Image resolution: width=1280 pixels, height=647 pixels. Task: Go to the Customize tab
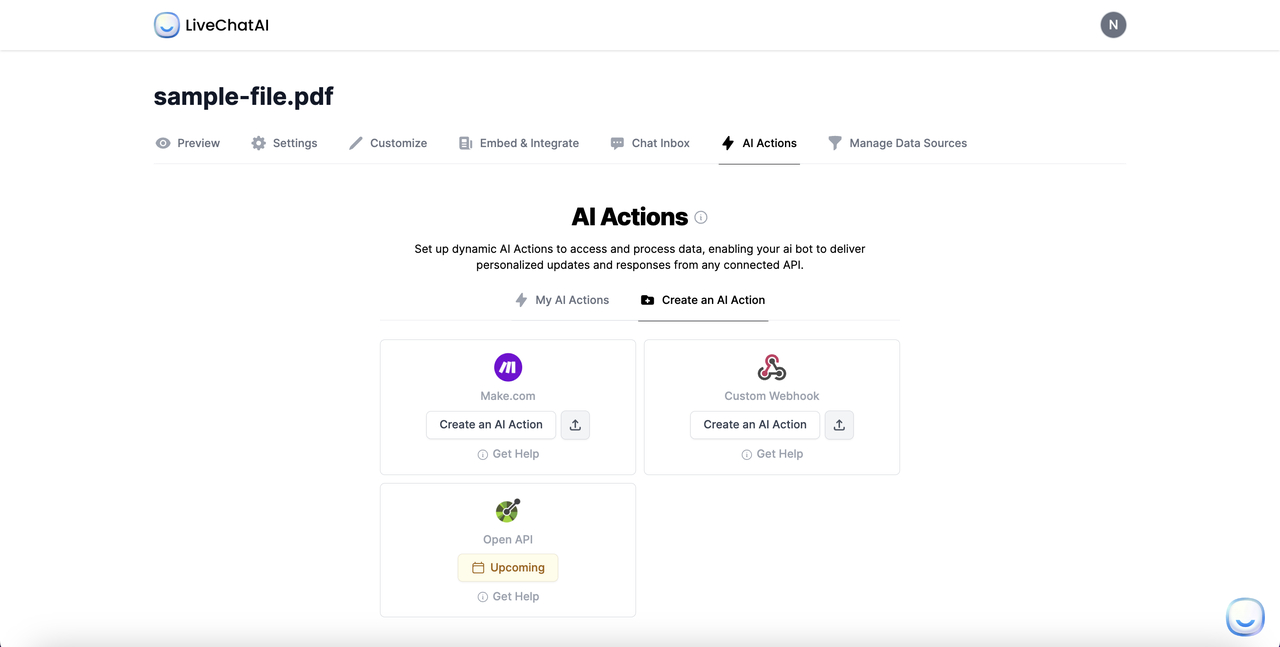tap(388, 143)
